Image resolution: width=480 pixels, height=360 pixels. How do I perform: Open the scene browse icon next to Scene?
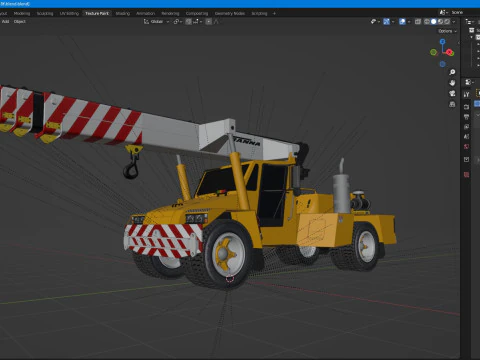[x=444, y=12]
